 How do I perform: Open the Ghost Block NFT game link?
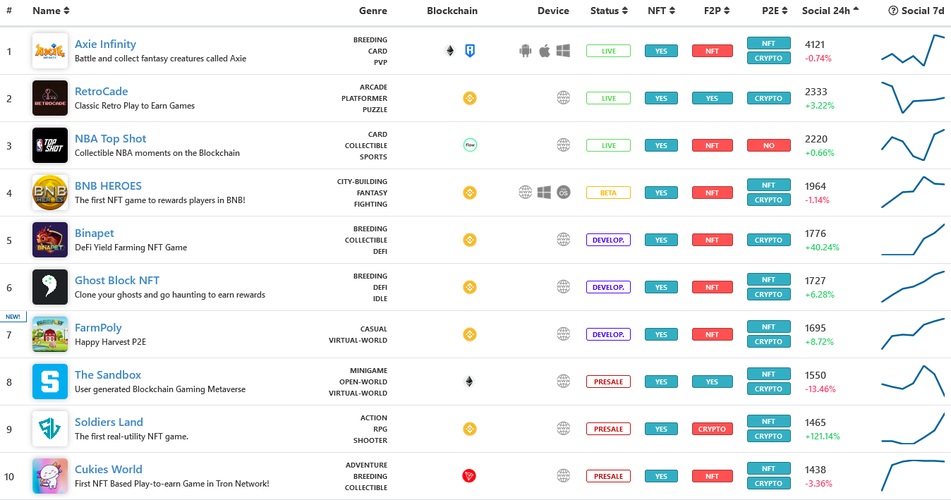[x=117, y=280]
